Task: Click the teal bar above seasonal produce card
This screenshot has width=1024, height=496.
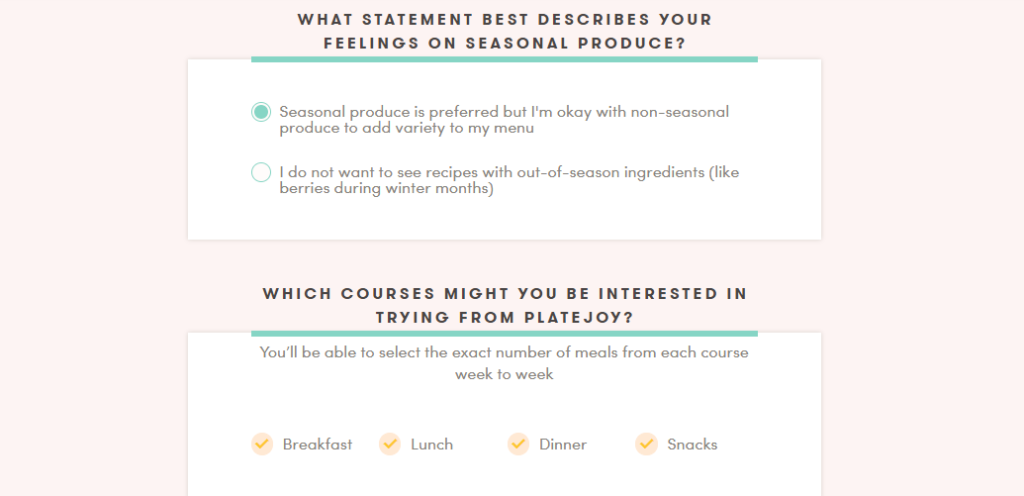Action: click(504, 59)
